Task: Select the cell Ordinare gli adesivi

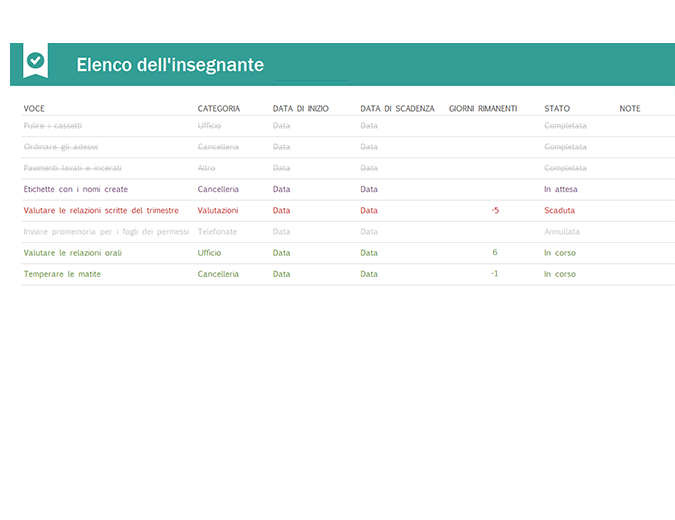Action: tap(61, 147)
